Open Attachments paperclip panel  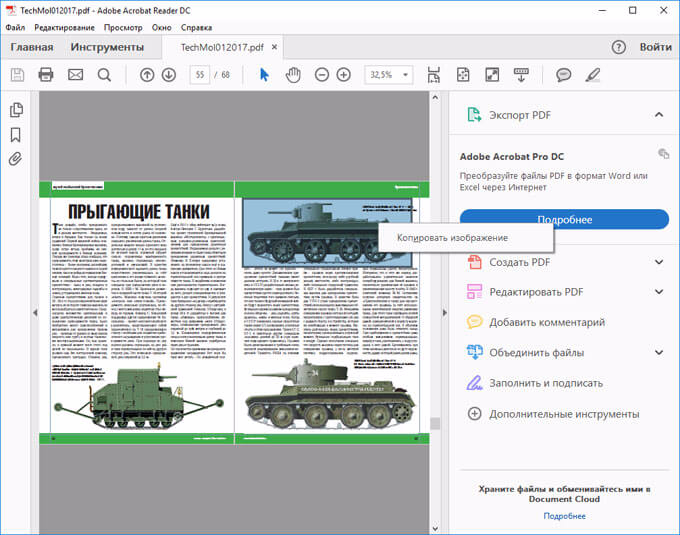tap(15, 159)
